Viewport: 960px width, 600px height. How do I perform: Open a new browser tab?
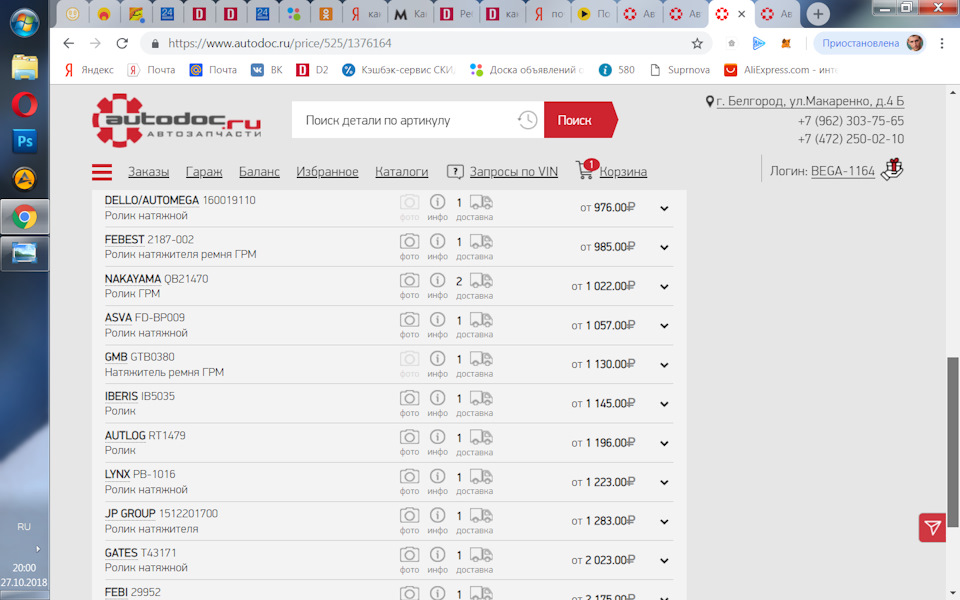click(x=818, y=14)
